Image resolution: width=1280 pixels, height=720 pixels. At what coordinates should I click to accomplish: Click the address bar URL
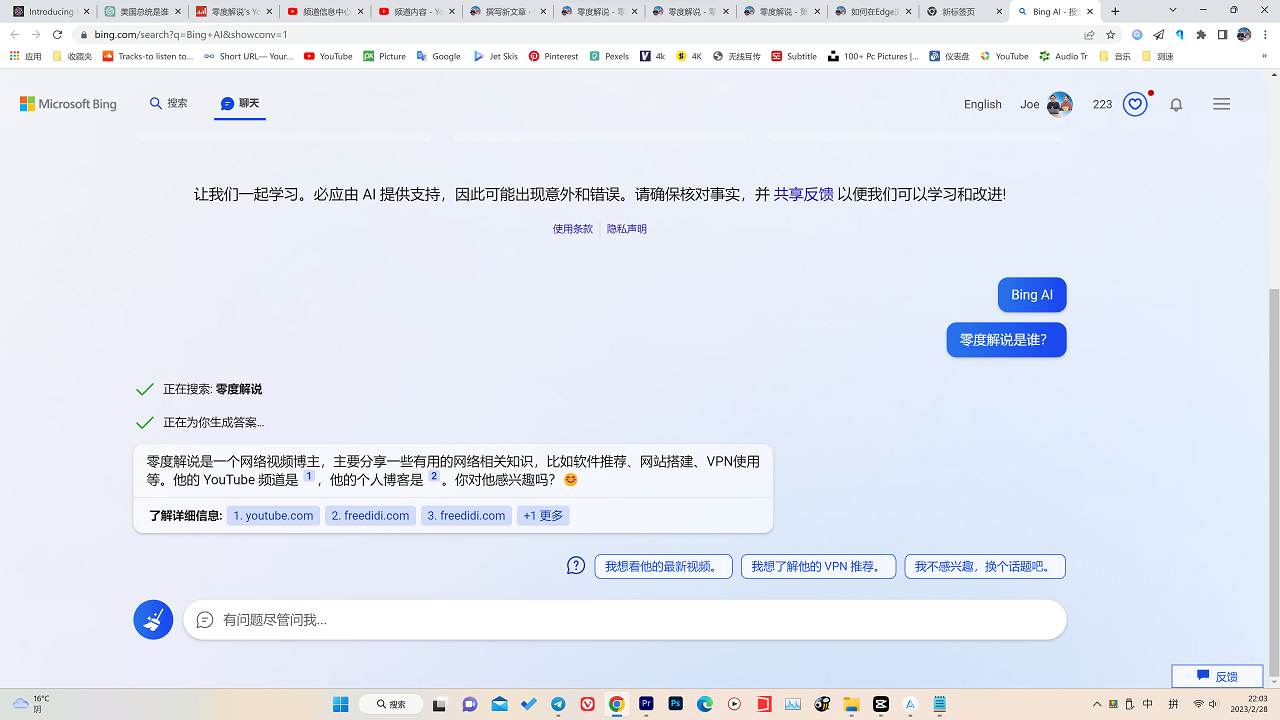point(191,34)
